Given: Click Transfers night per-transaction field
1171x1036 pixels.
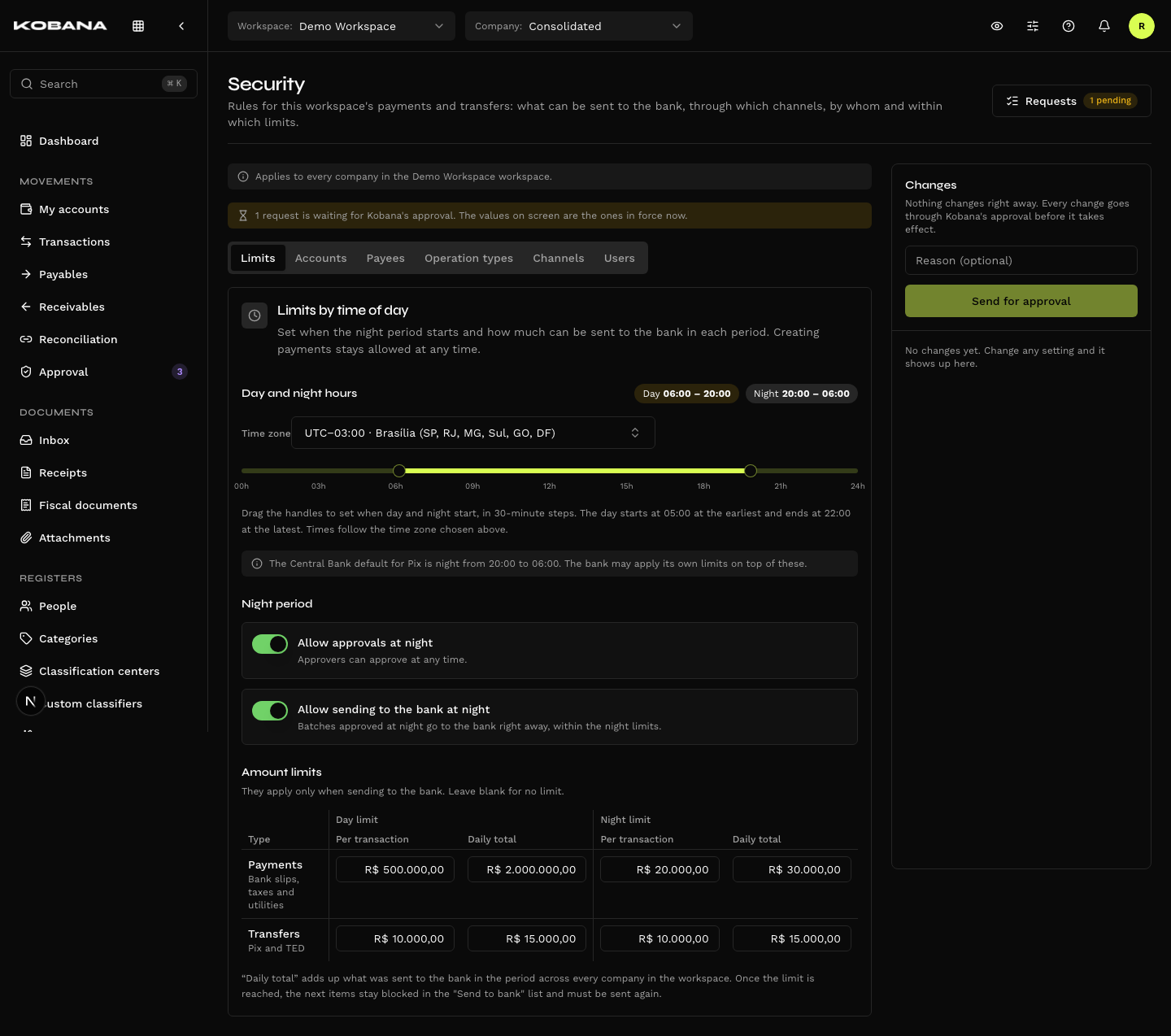Looking at the screenshot, I should point(660,938).
